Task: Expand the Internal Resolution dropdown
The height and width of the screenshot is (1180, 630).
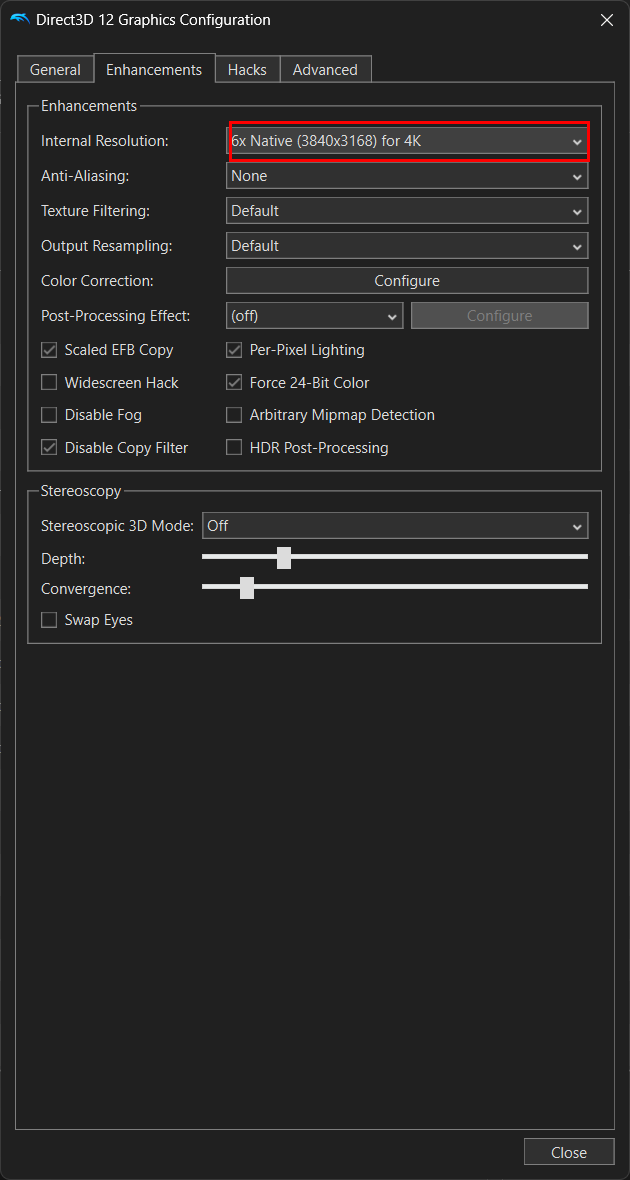Action: [x=408, y=142]
